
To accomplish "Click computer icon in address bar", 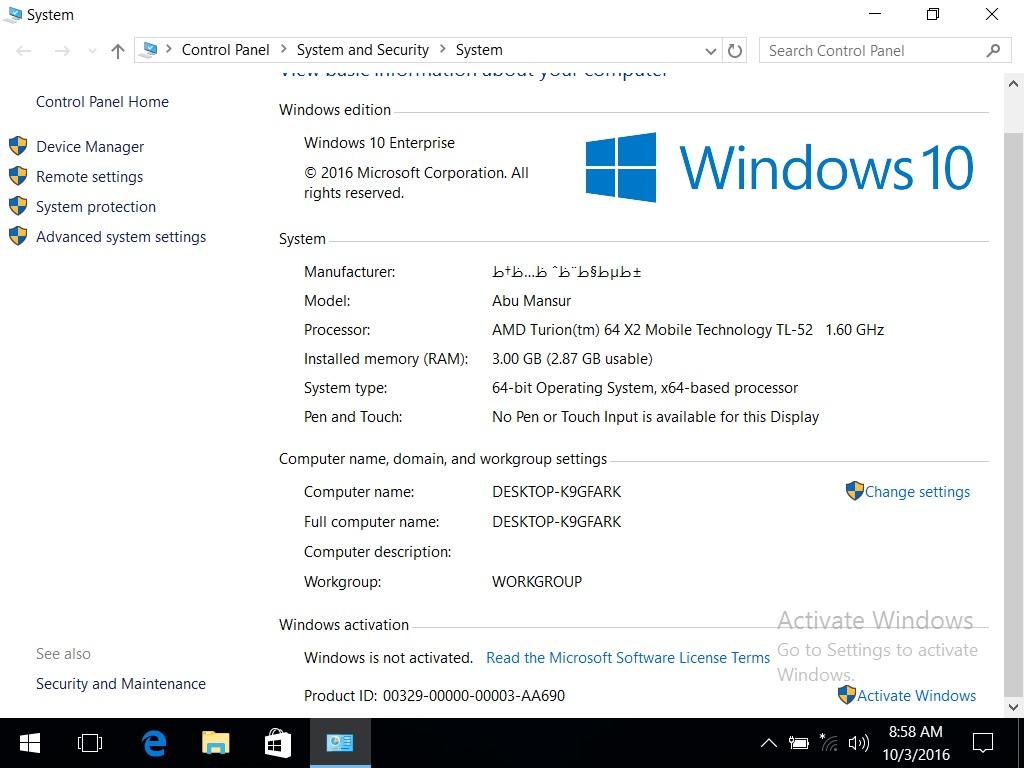I will (150, 50).
